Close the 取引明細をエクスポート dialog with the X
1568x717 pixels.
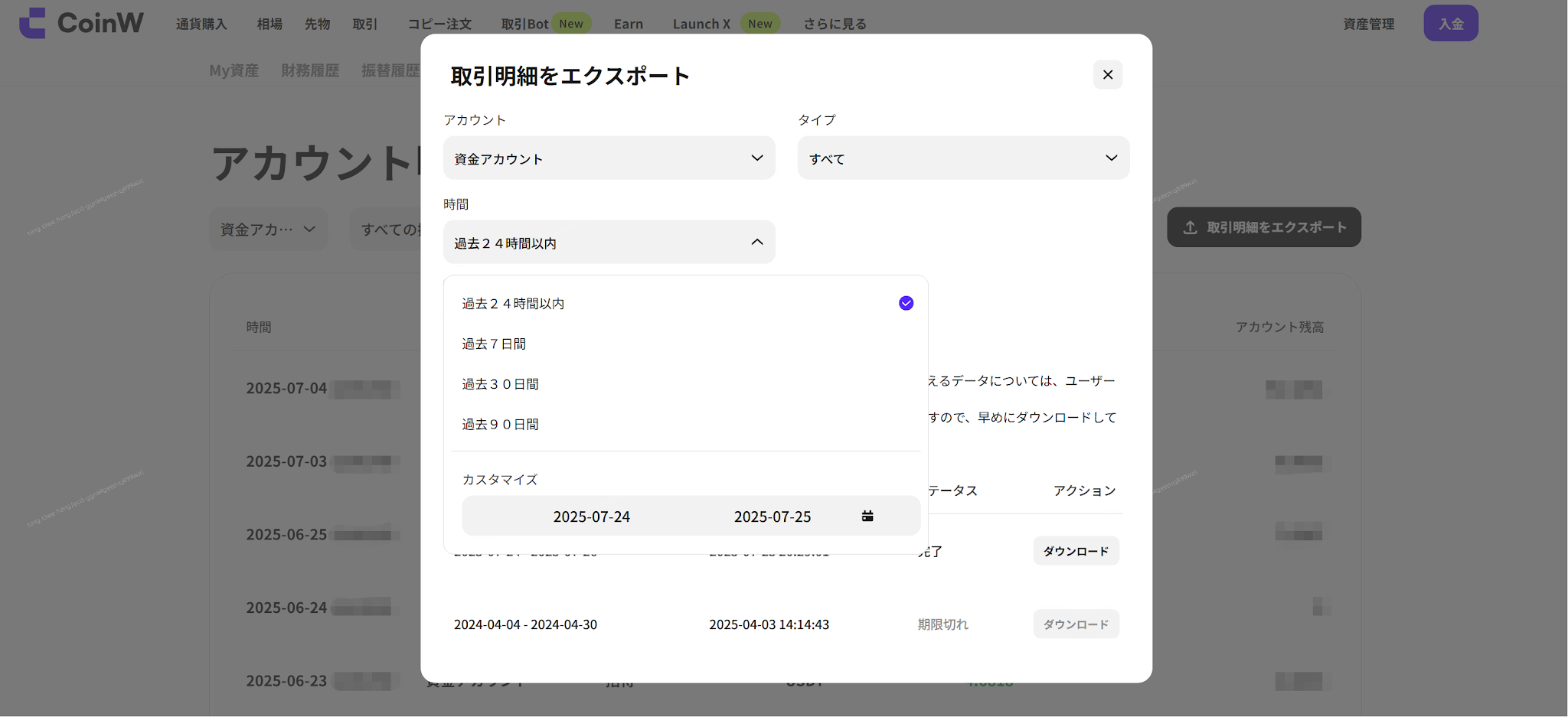point(1107,75)
